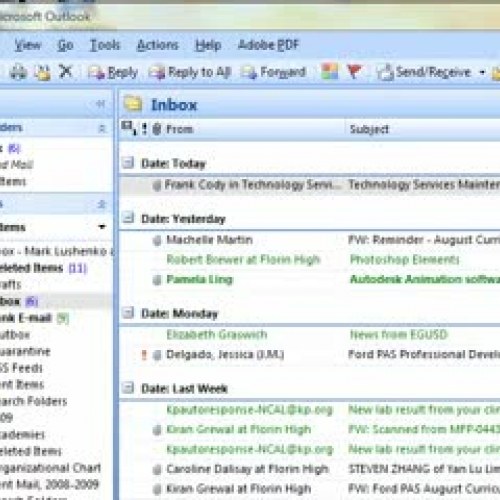
Task: Click the attachment icon on Frank Cody's message
Action: [157, 185]
